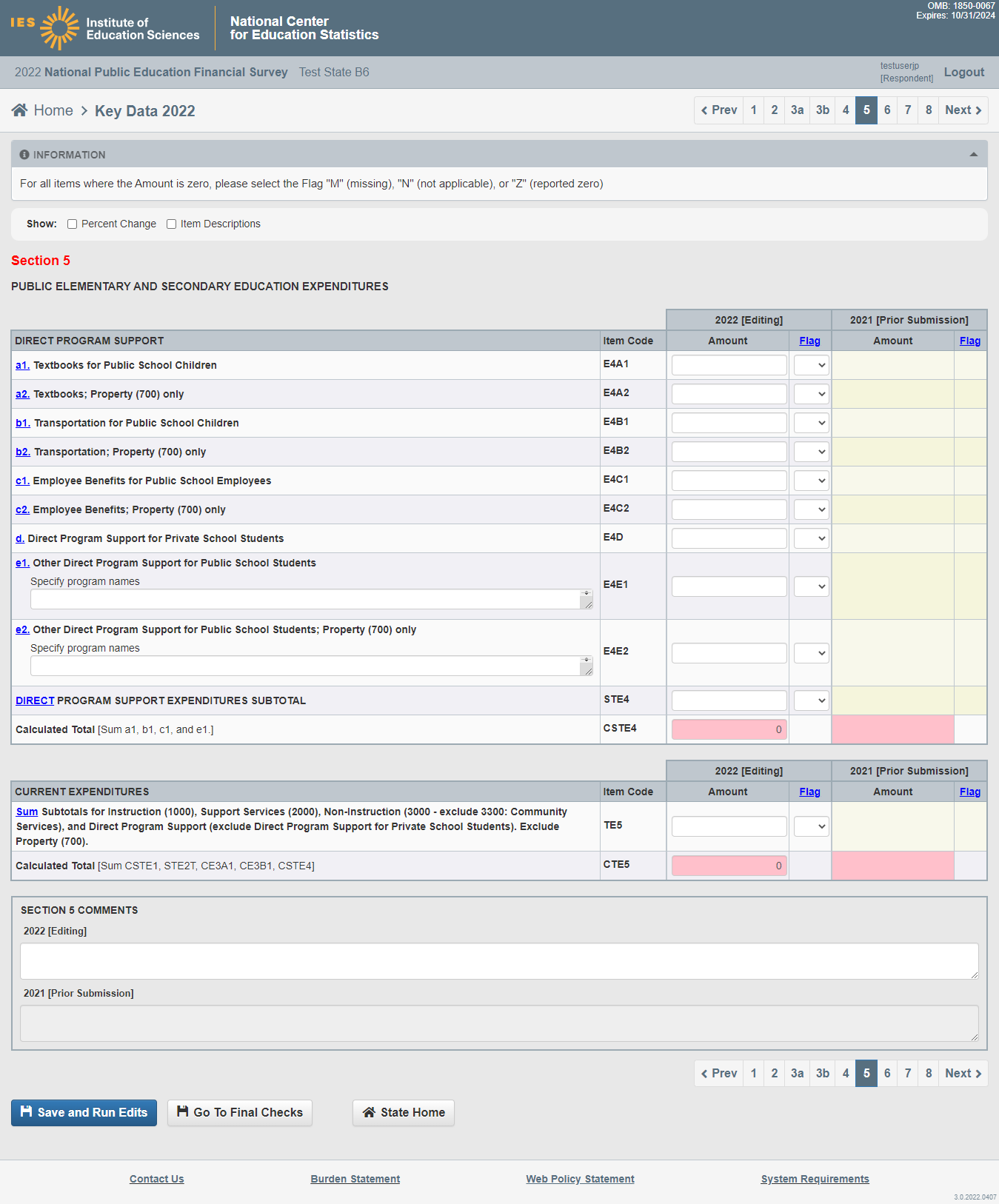
Task: Open the Flag dropdown for E4D row
Action: [x=811, y=538]
